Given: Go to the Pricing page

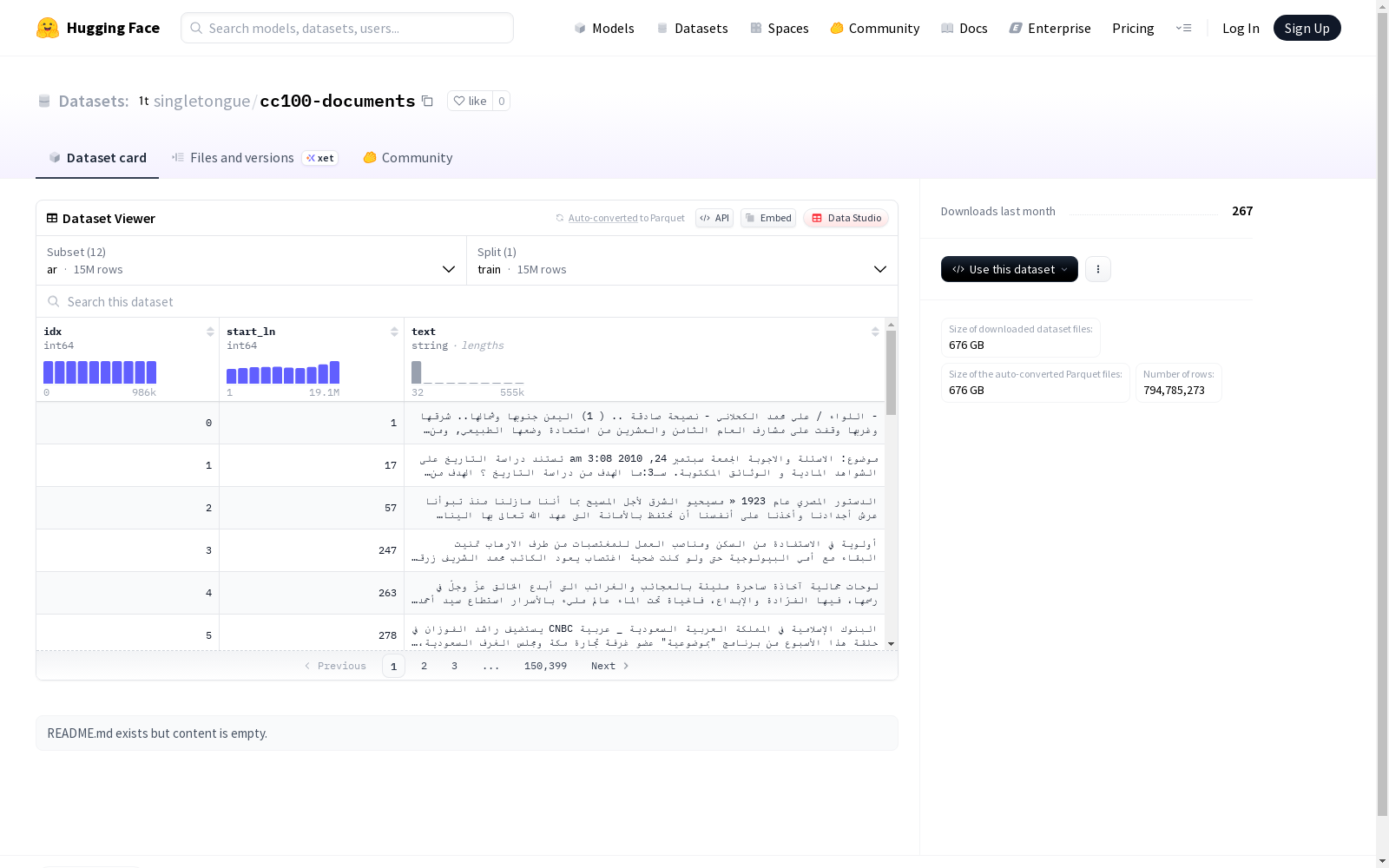Looking at the screenshot, I should 1133,28.
